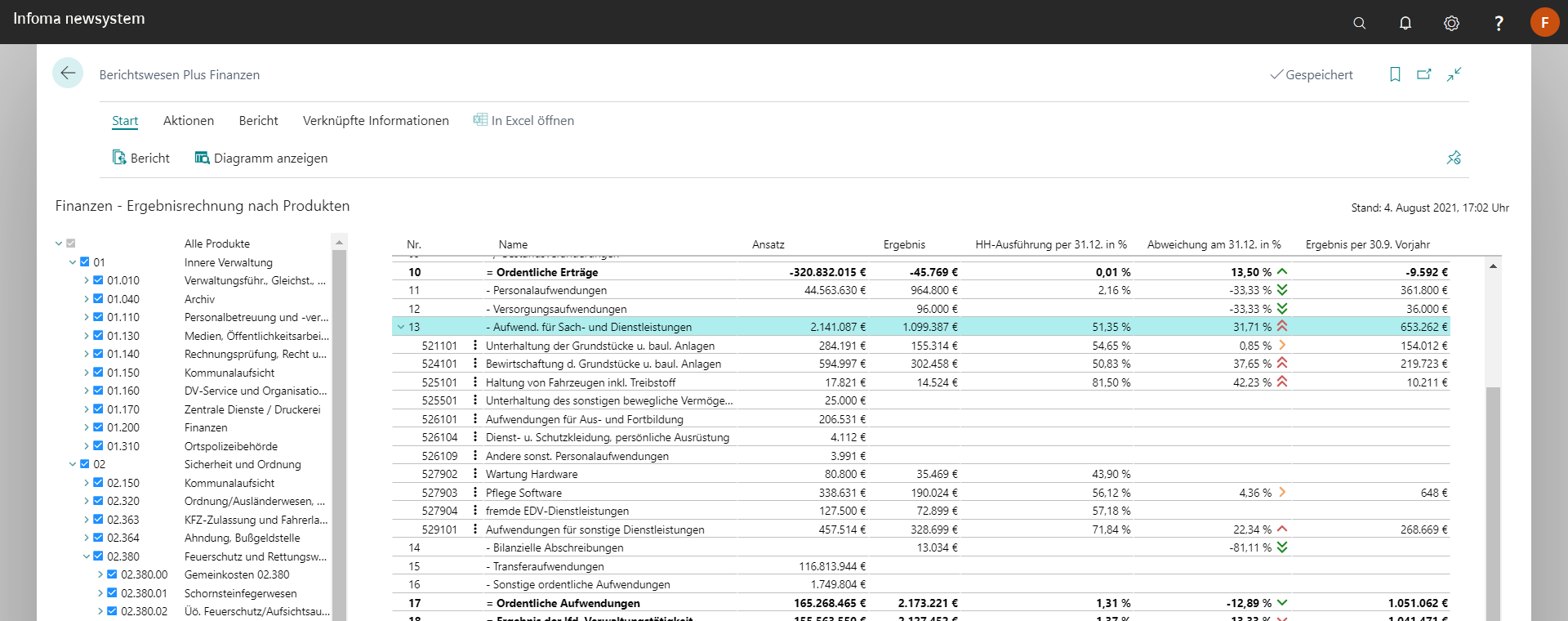Open the Aktionen menu tab
This screenshot has width=1568, height=621.
coord(188,121)
